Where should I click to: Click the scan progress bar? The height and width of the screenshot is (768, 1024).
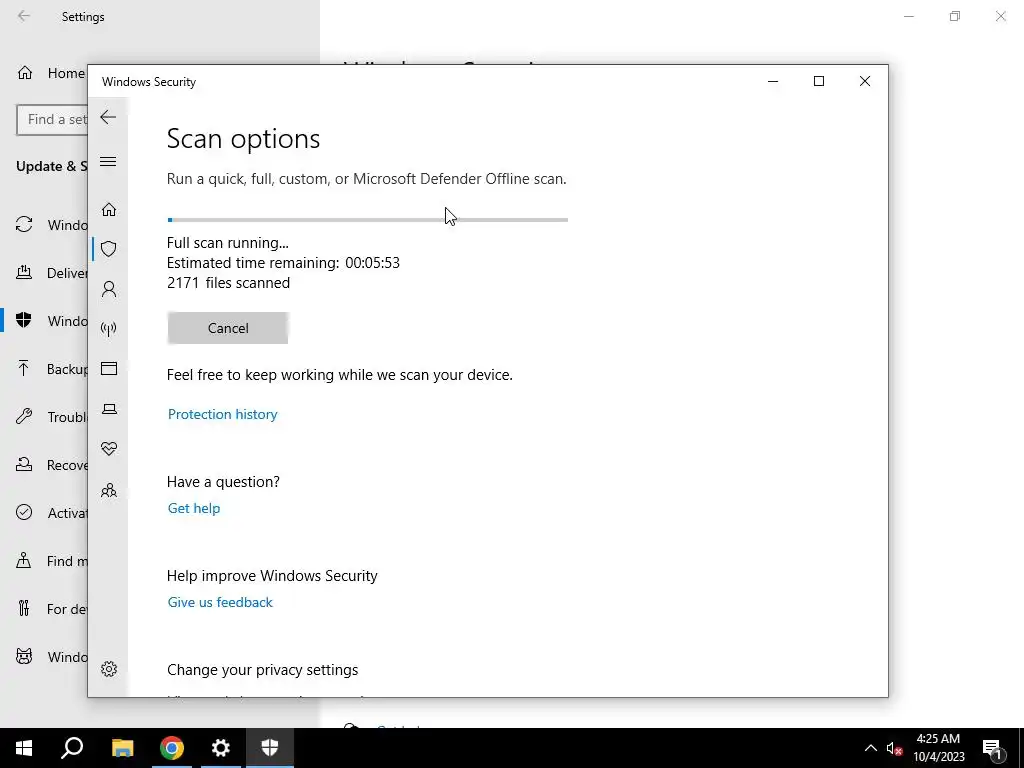coord(368,220)
